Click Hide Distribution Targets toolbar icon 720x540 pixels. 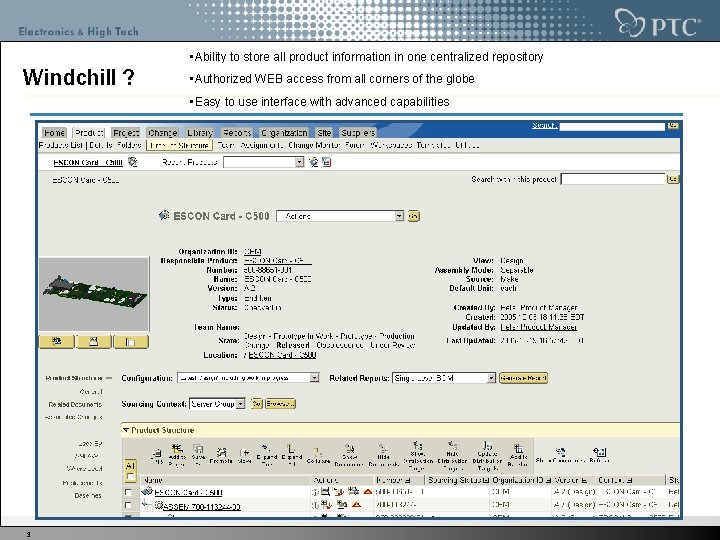click(452, 456)
